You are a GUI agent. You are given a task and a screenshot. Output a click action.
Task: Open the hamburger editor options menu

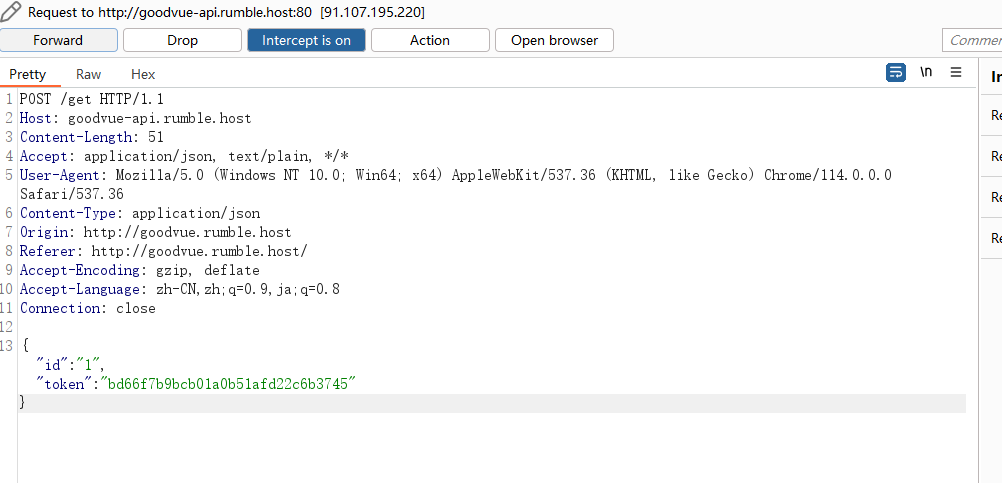tap(956, 72)
